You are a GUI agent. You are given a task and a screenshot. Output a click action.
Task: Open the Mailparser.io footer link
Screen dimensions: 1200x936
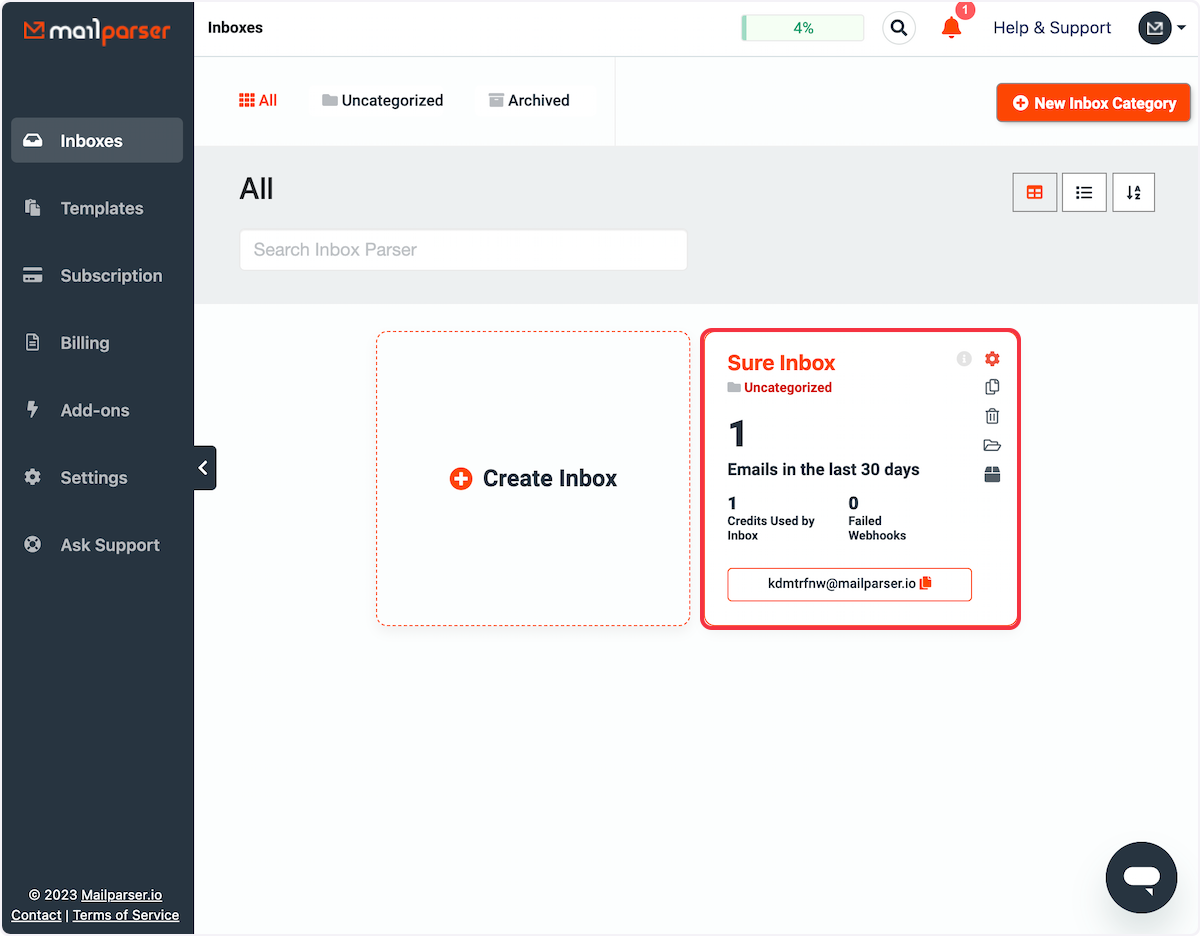122,895
